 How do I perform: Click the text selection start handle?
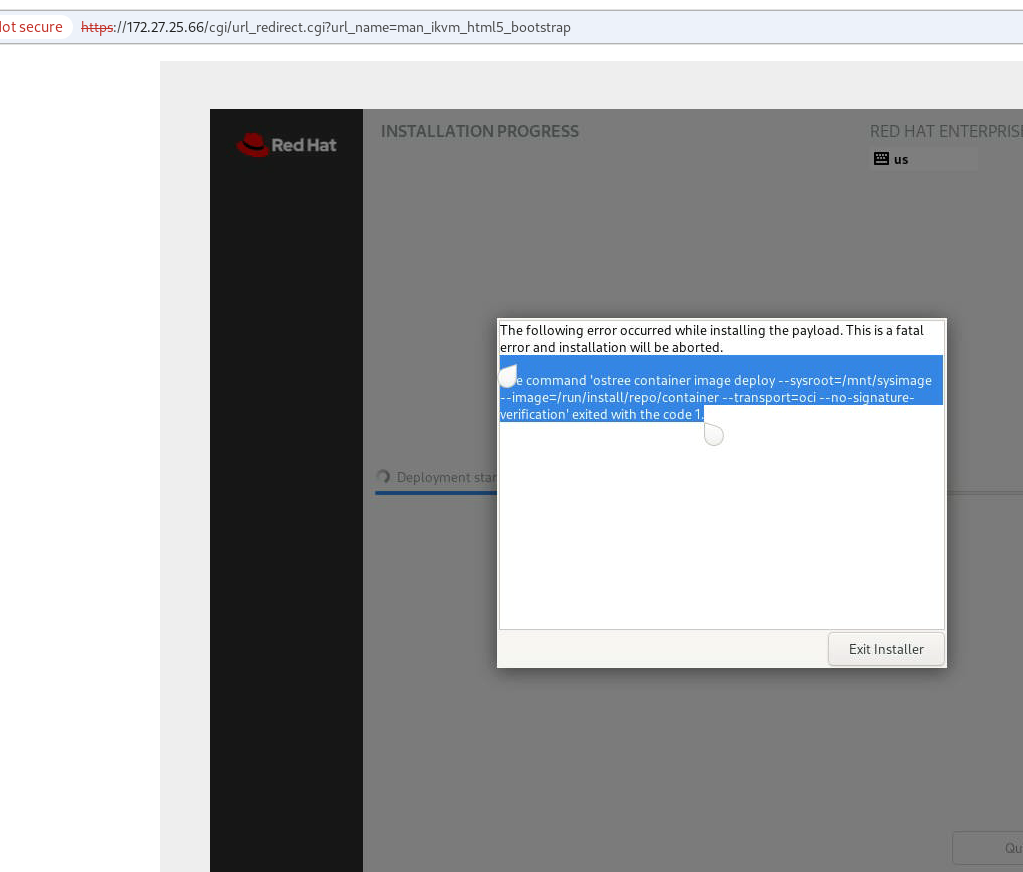click(x=508, y=376)
